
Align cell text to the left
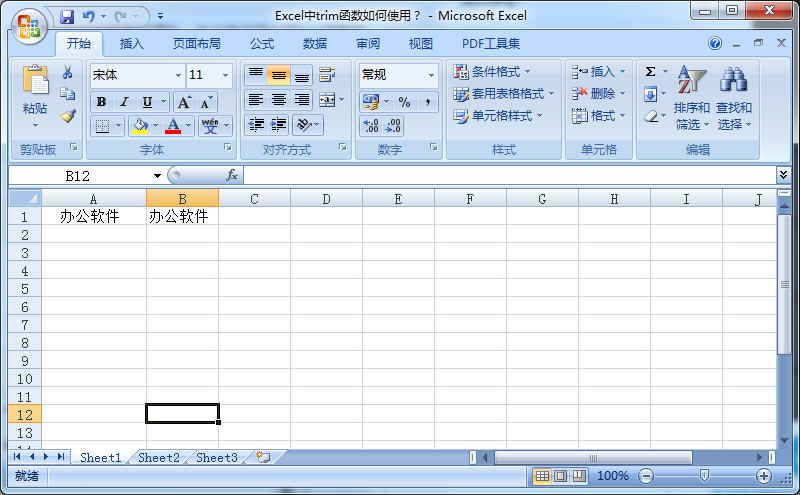256,100
